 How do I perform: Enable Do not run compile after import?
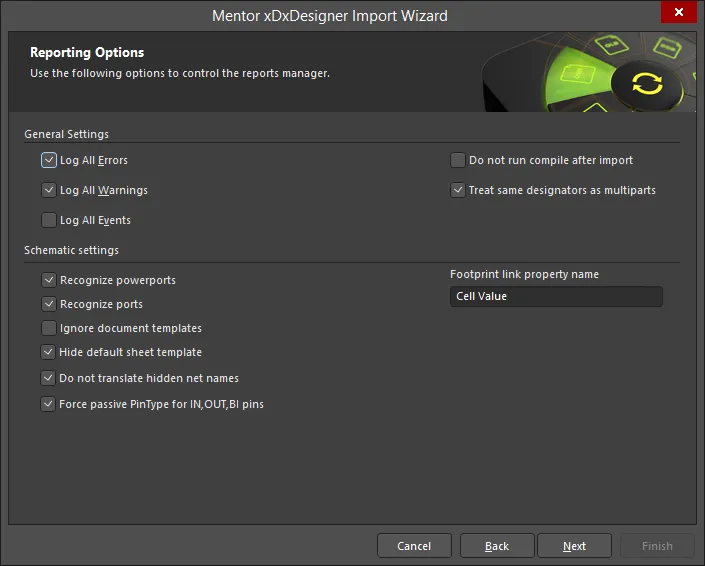point(458,160)
